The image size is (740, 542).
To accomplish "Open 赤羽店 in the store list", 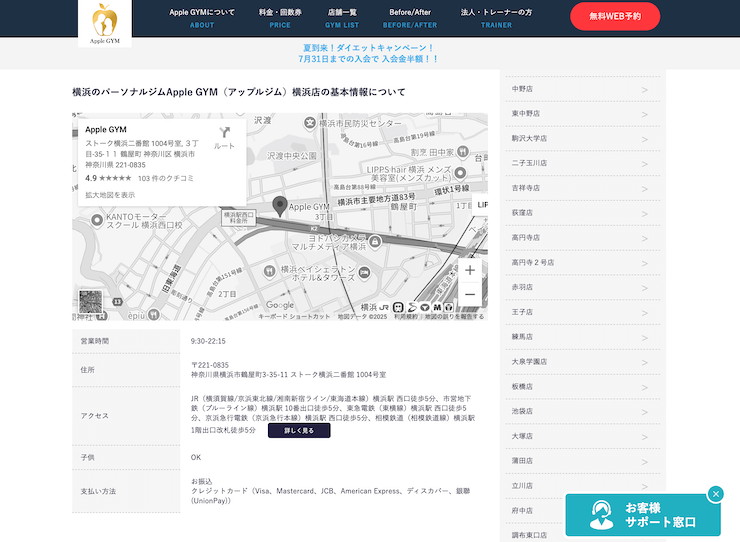I will point(582,287).
